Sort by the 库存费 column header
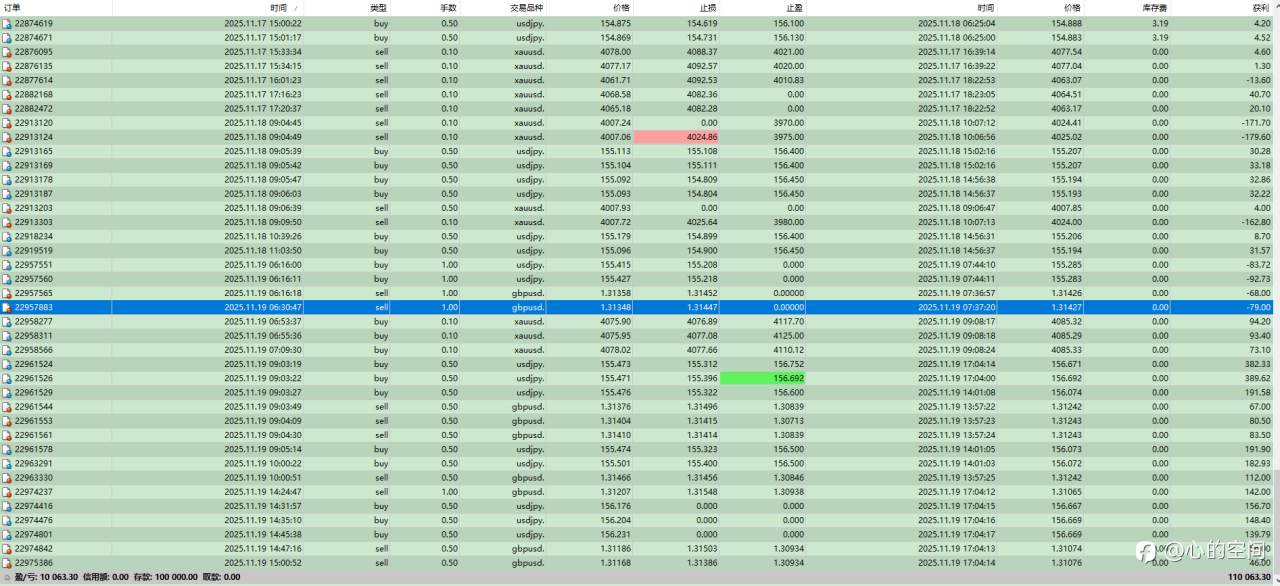1280x586 pixels. 1156,8
